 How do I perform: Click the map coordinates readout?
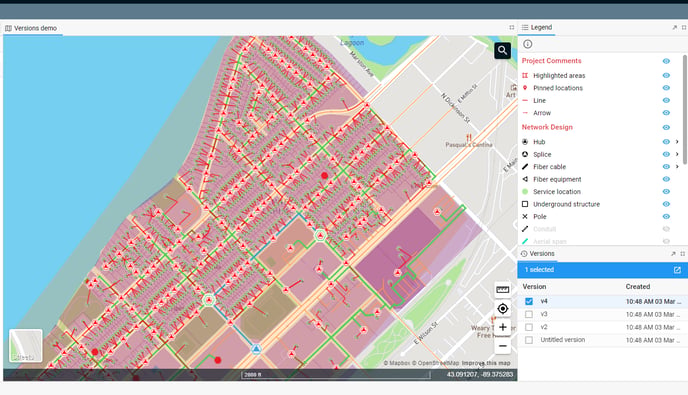480,374
